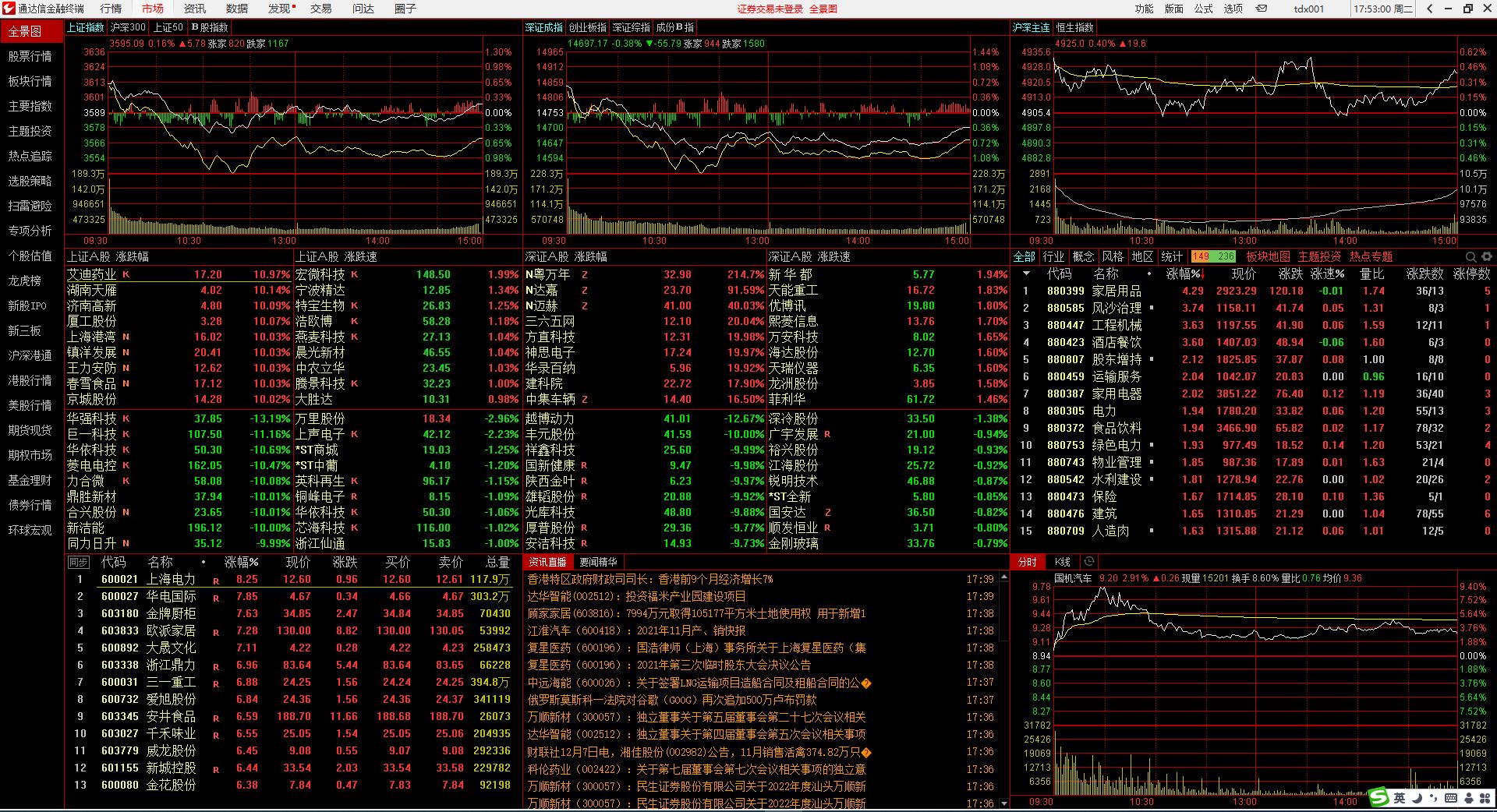Open 新股IPO in left sidebar

(x=27, y=305)
